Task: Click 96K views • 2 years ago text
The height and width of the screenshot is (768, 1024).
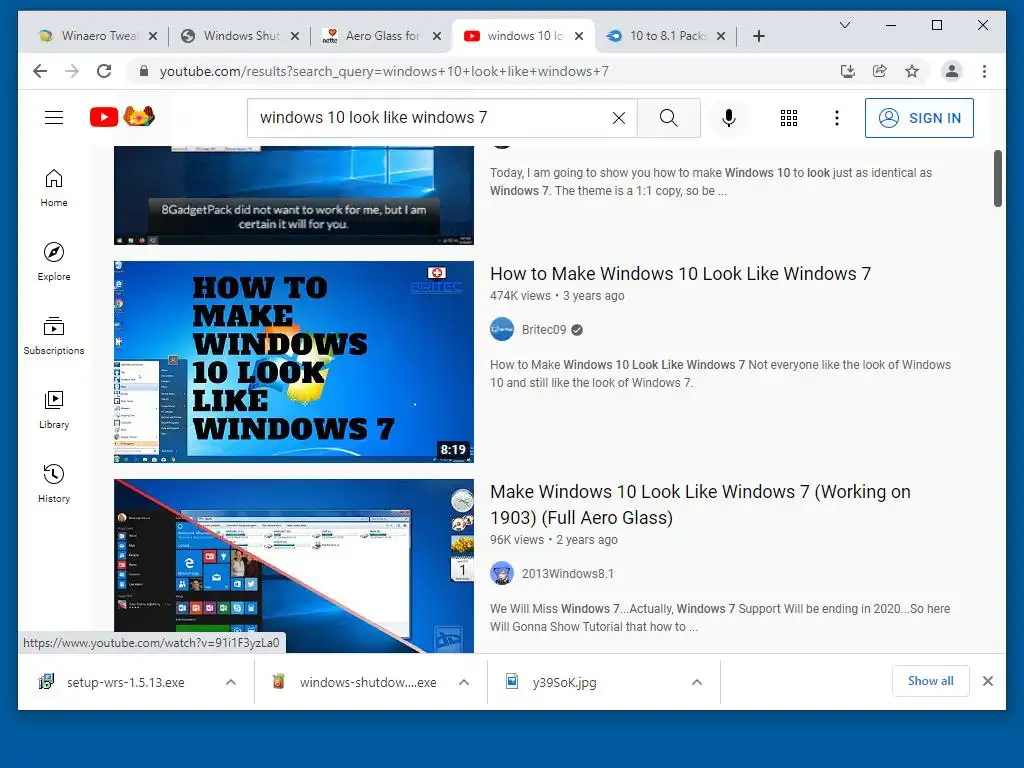Action: click(x=554, y=540)
